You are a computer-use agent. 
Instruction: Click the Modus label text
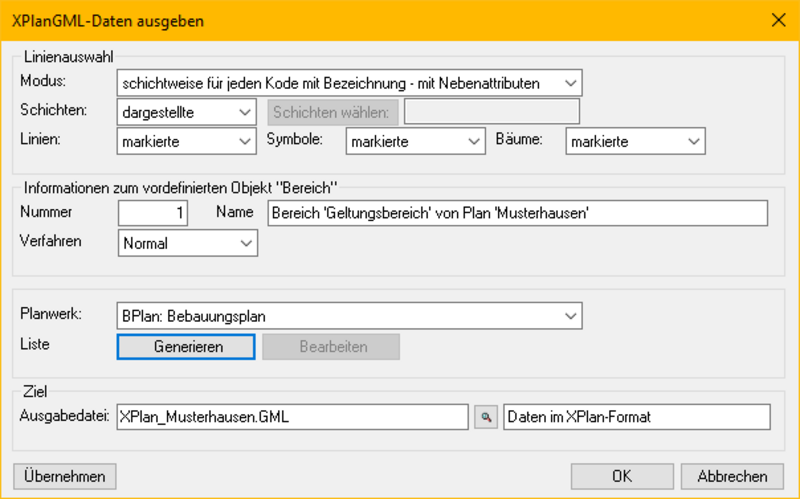point(43,81)
